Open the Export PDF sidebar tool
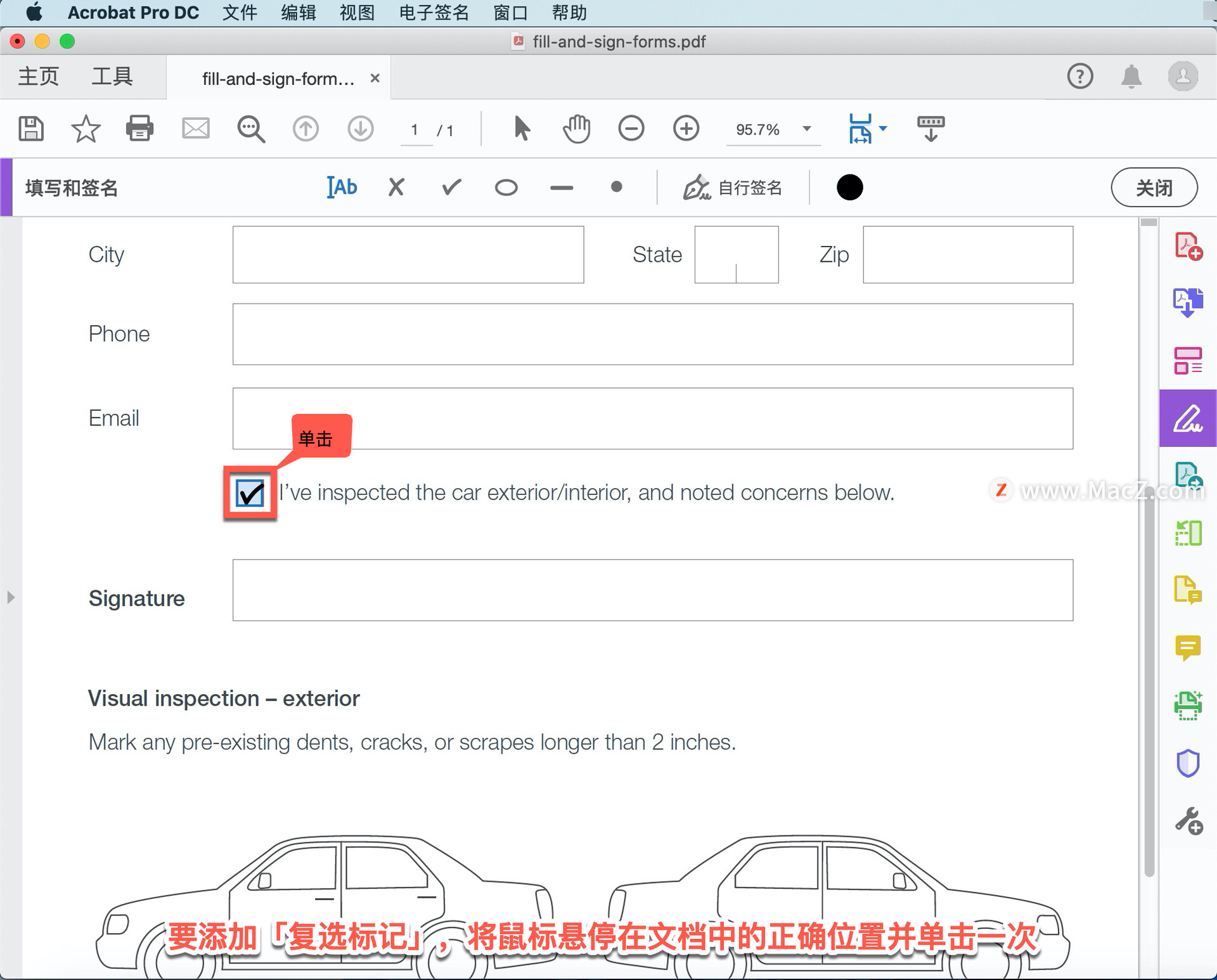The width and height of the screenshot is (1217, 980). click(1188, 302)
